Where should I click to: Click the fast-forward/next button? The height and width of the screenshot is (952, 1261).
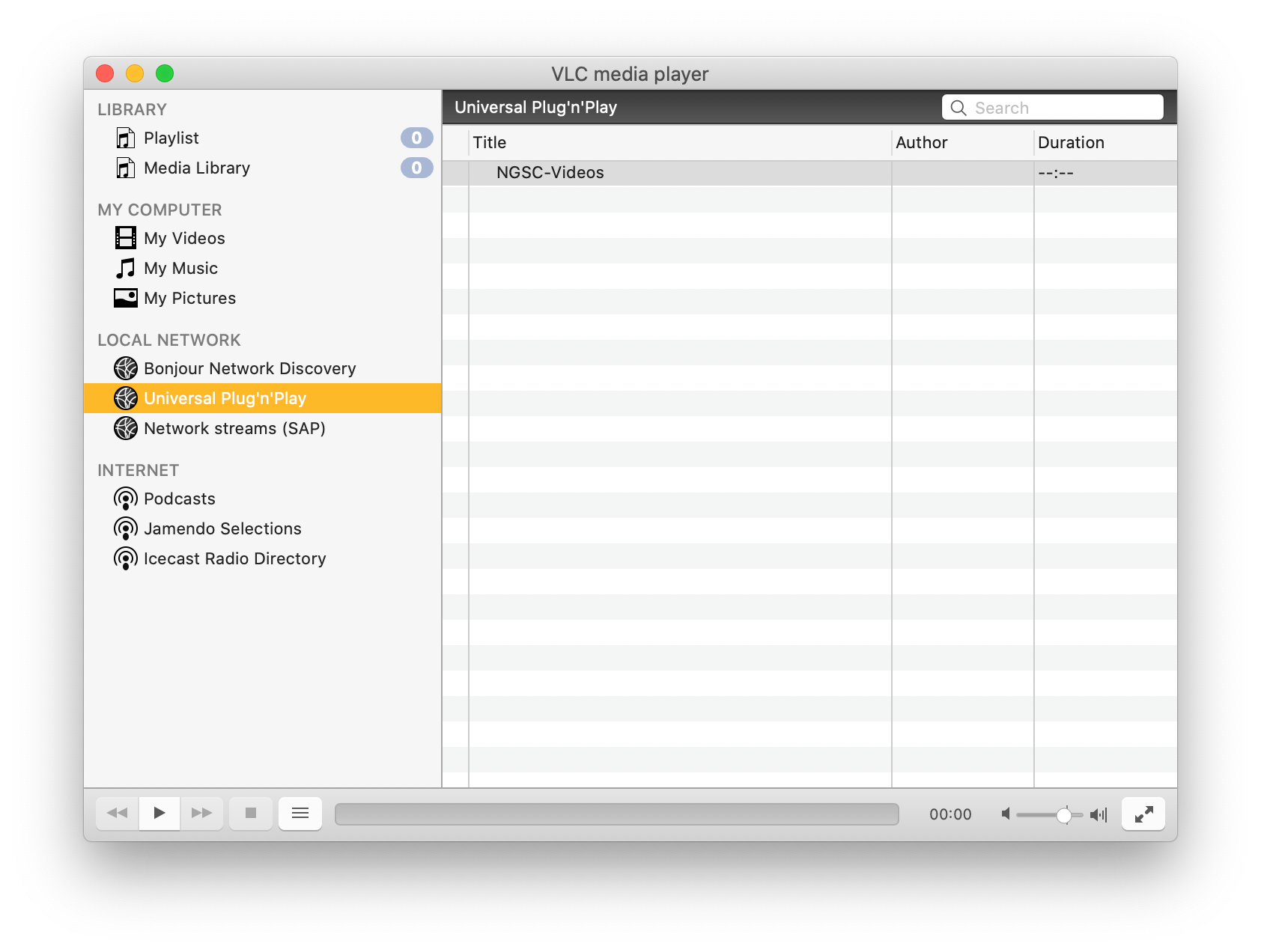(201, 814)
